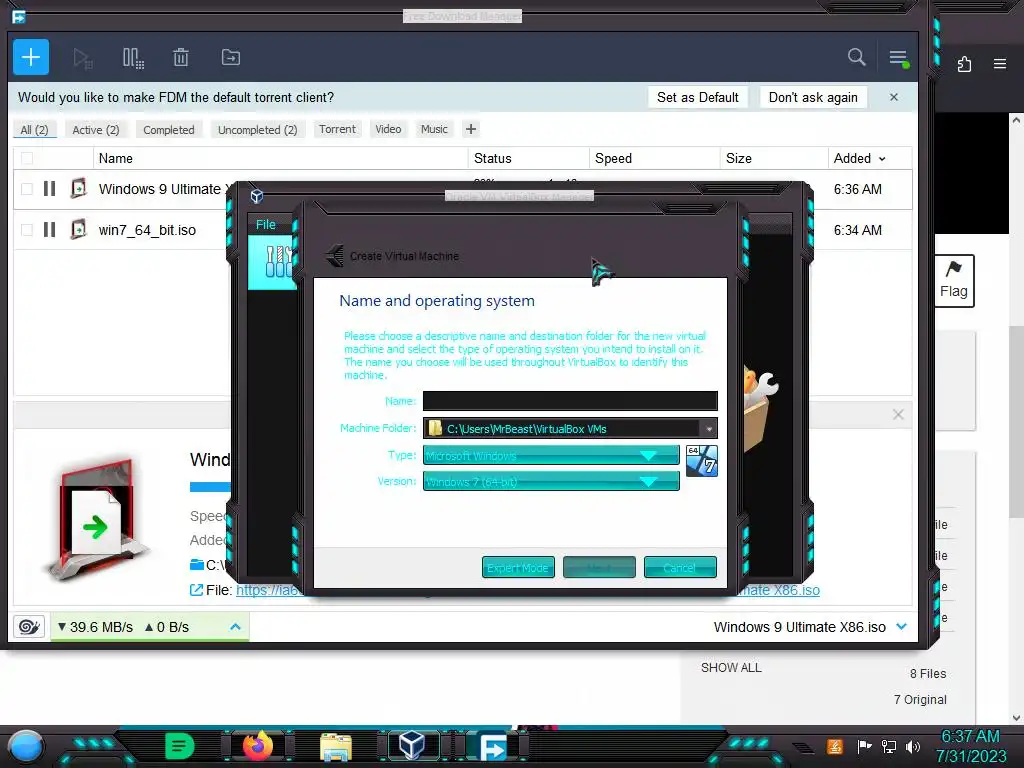Open File Explorer from taskbar
1024x768 pixels.
[336, 747]
